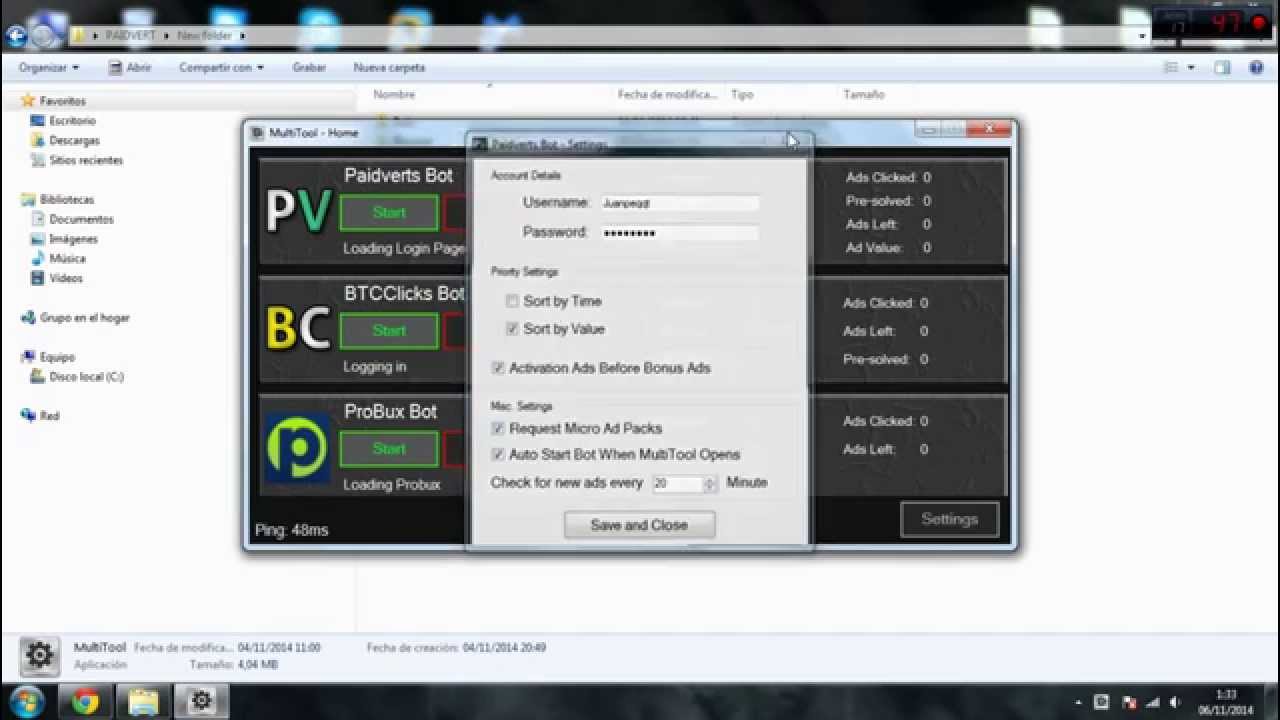
Task: Open Sitios recientes in navigation pane
Action: click(x=86, y=160)
